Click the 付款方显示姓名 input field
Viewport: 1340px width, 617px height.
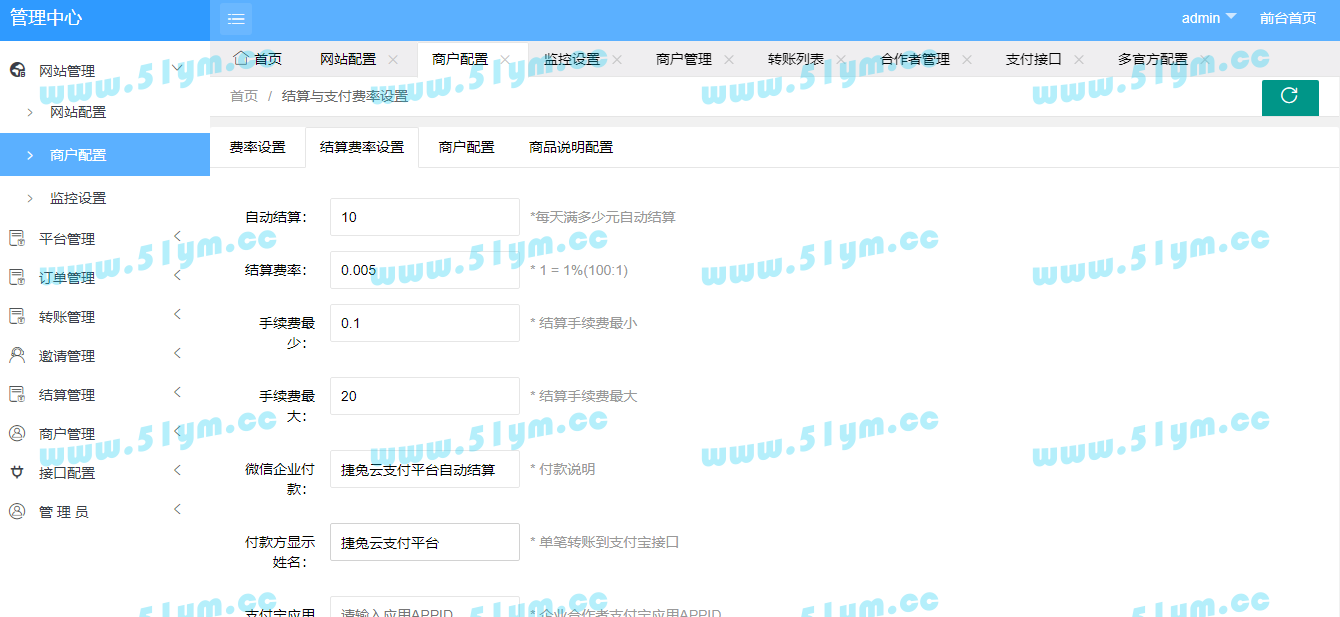tap(425, 542)
